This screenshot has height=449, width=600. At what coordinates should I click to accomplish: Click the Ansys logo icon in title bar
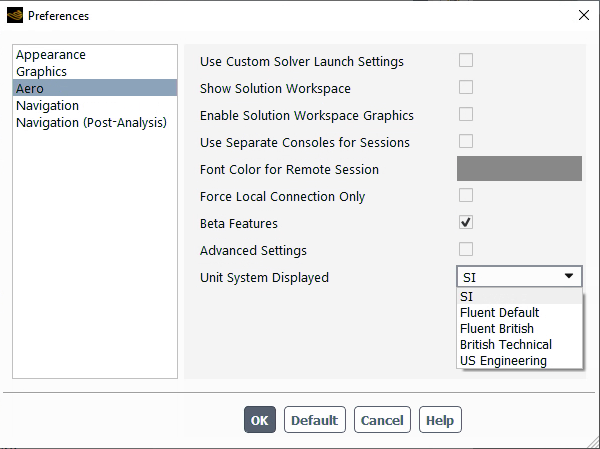[x=14, y=15]
